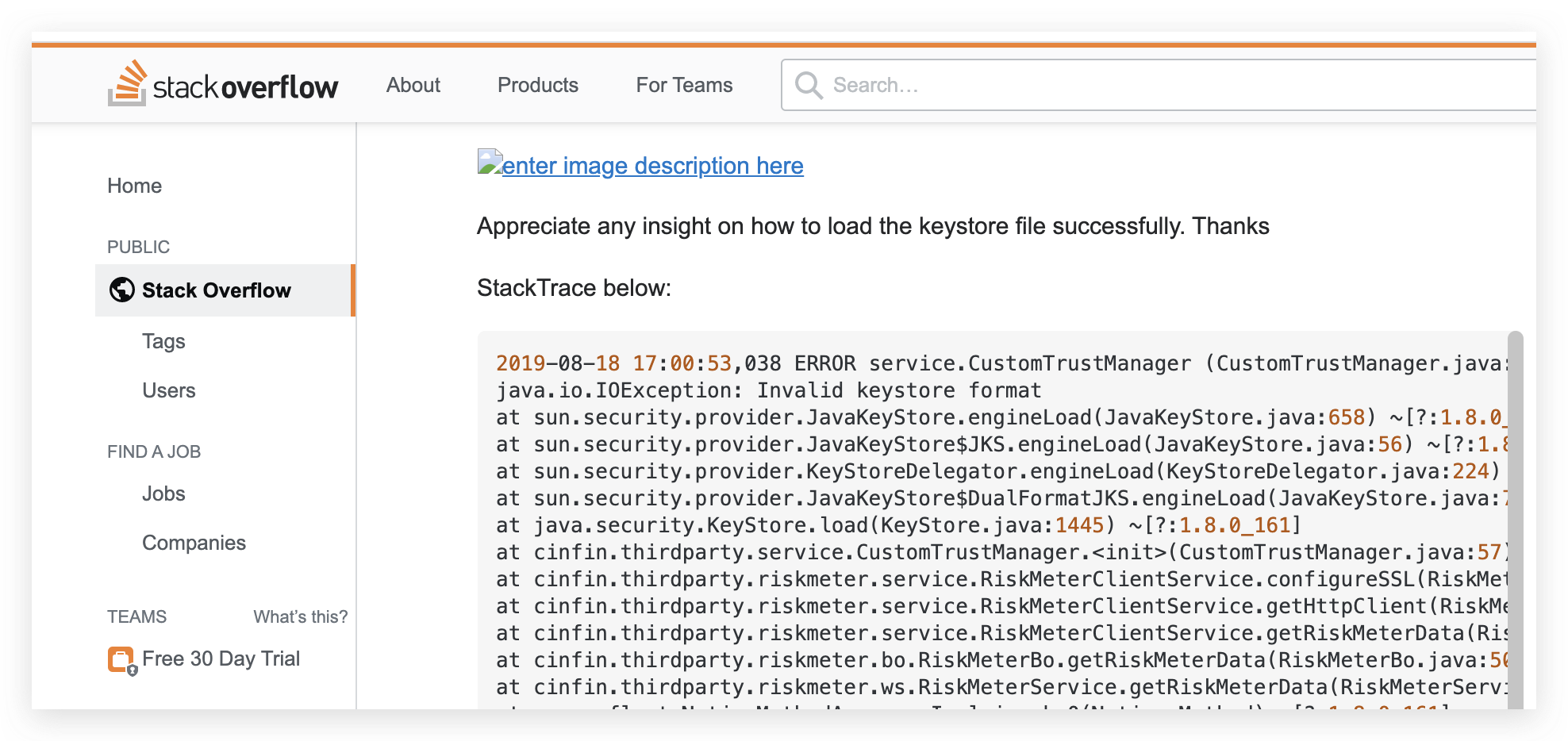Open Jobs in sidebar
The image size is (1568, 741).
coord(163,493)
